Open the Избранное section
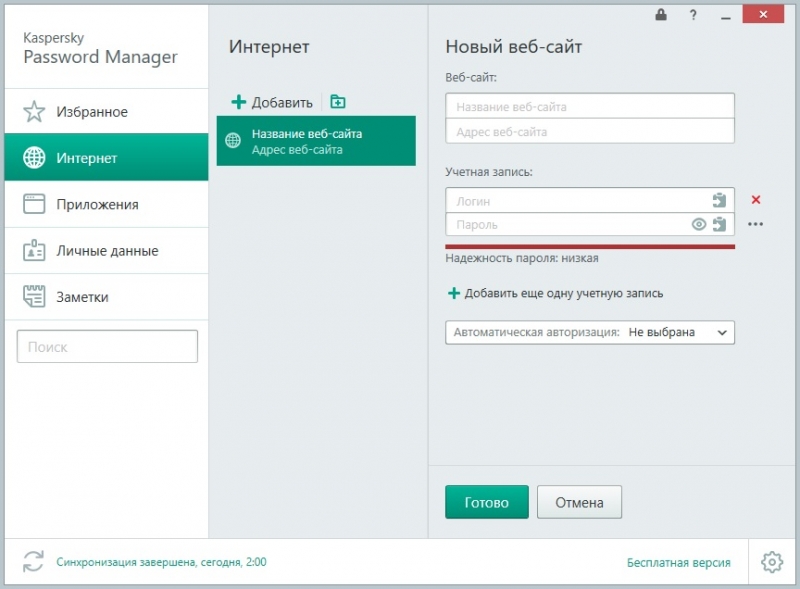The width and height of the screenshot is (800, 589). coord(107,111)
